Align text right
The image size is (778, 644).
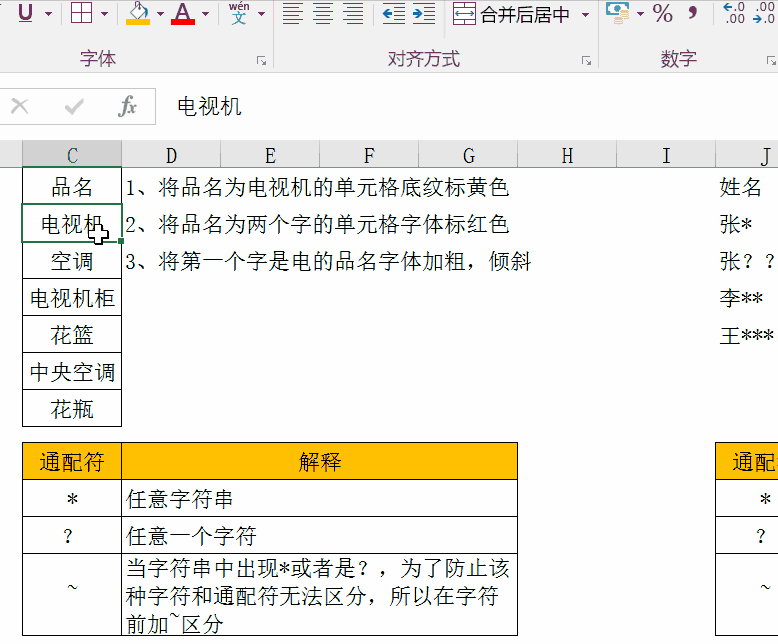tap(353, 14)
